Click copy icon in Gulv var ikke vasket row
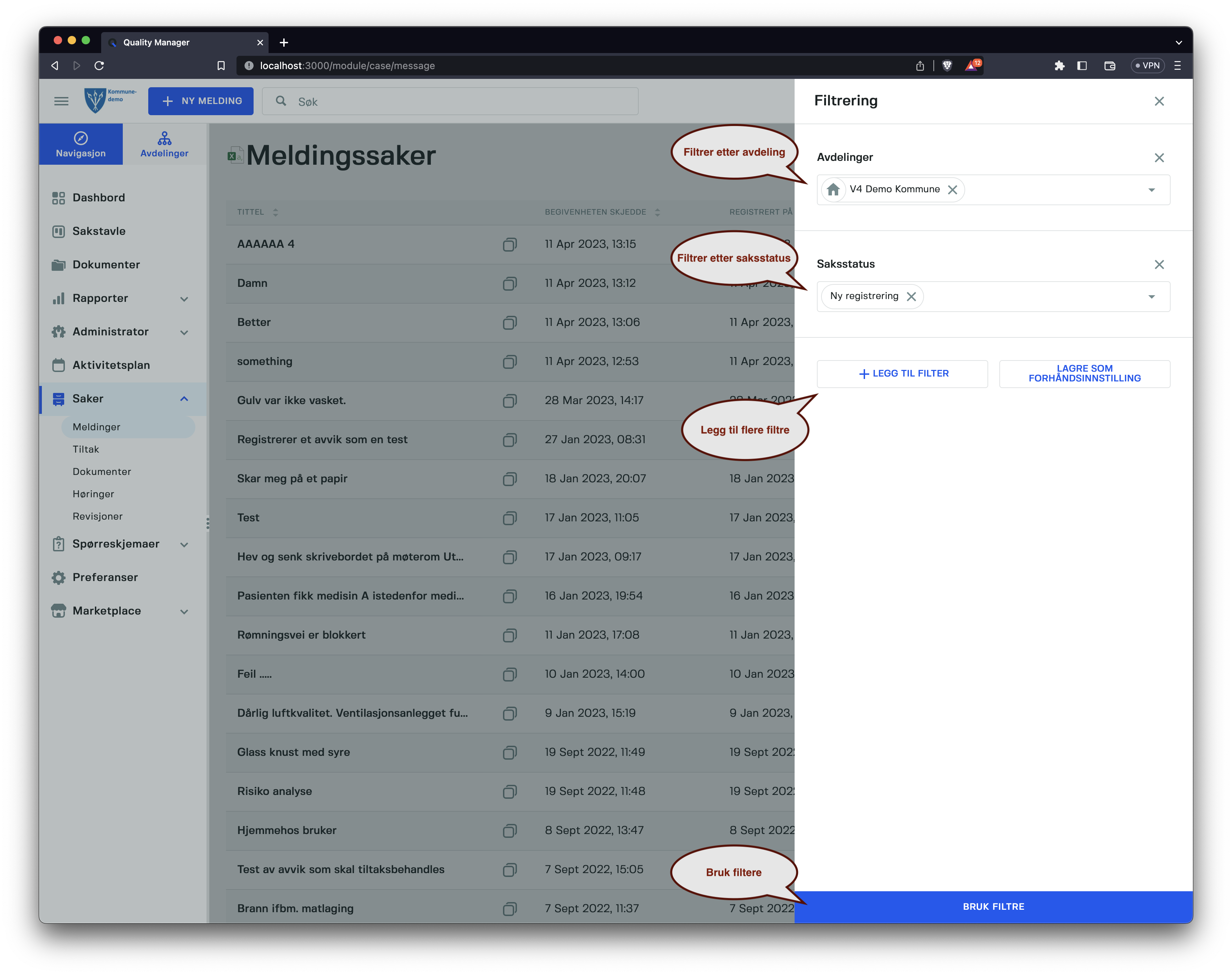The image size is (1232, 975). [510, 401]
